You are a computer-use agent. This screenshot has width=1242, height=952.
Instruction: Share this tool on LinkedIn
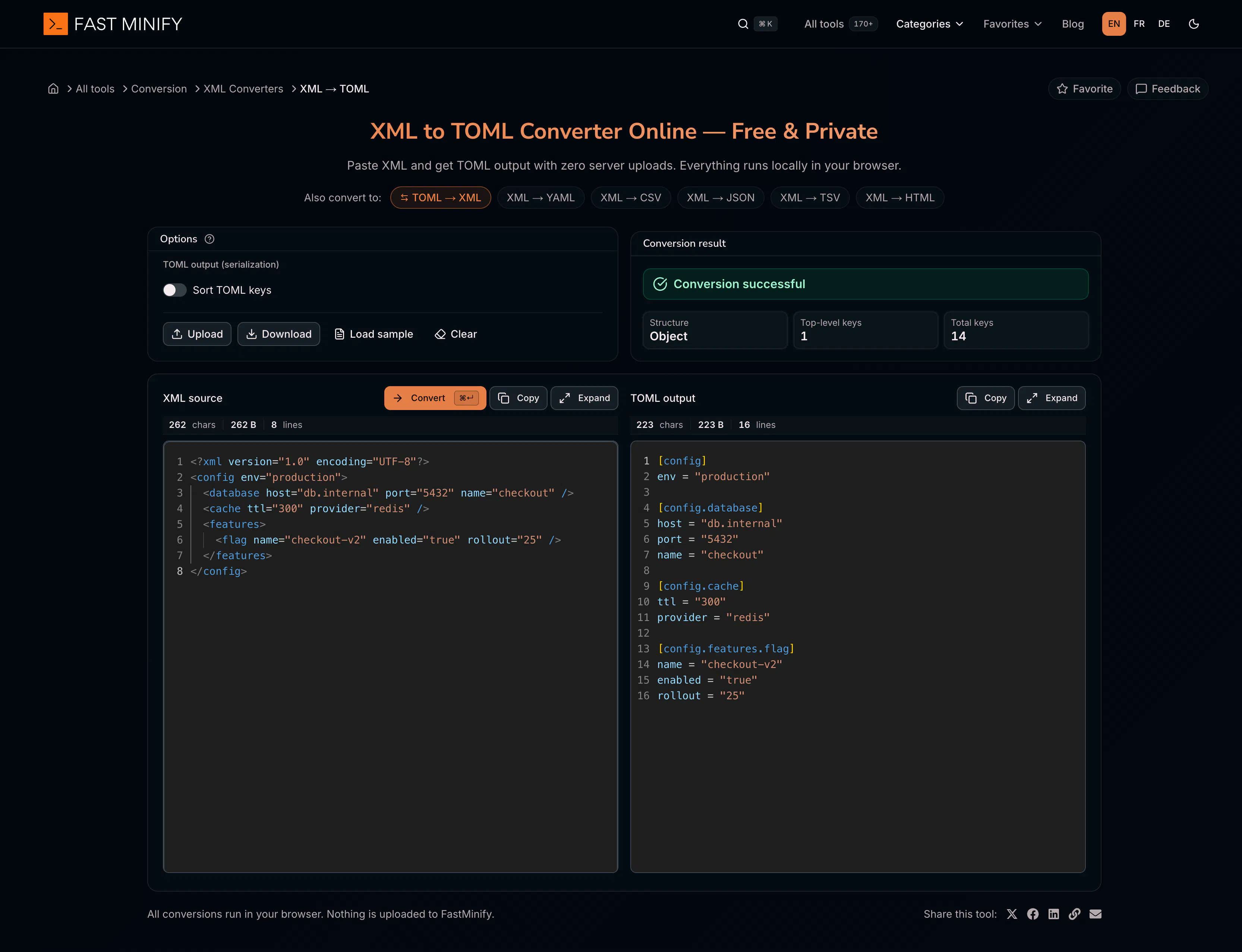1053,914
